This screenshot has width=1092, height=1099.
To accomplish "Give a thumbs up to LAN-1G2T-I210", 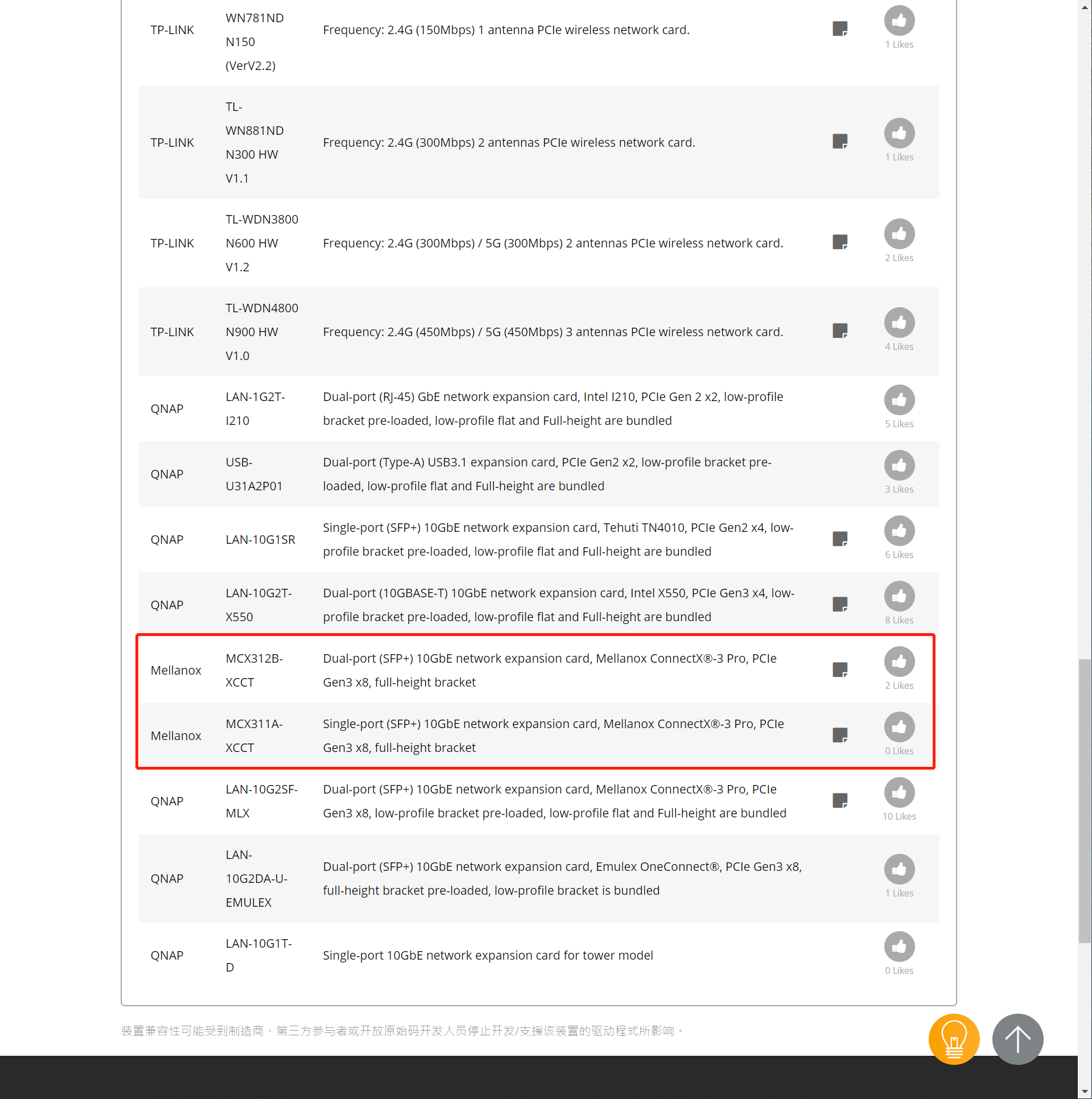I will click(x=899, y=400).
